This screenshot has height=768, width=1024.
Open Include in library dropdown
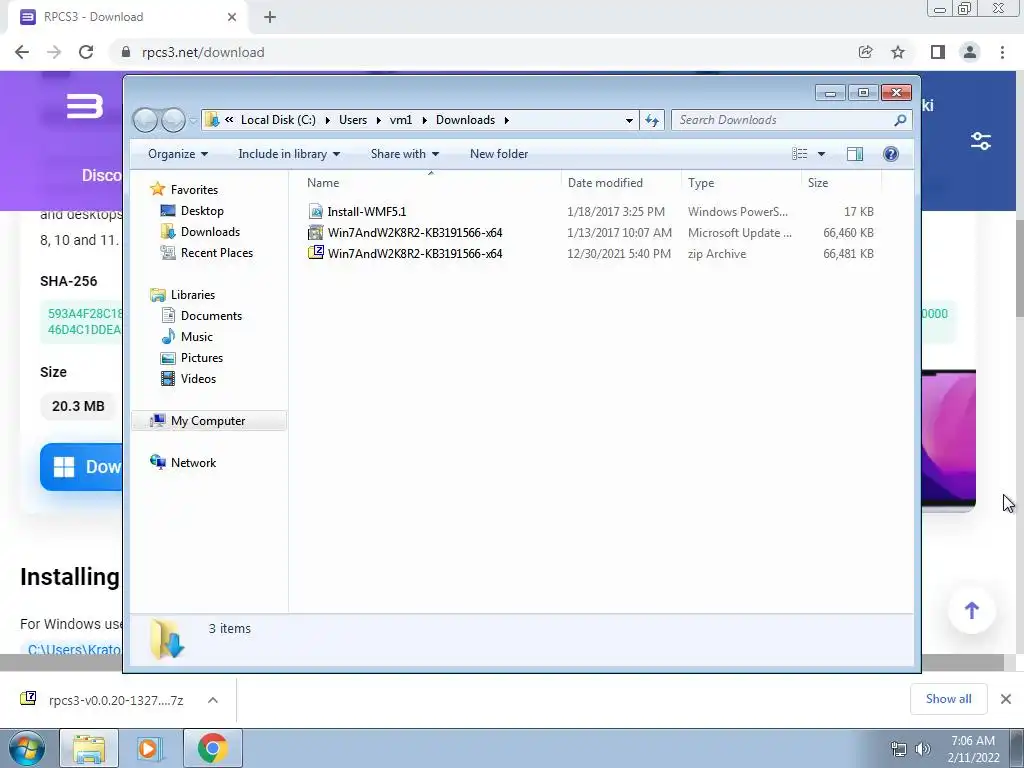click(x=289, y=154)
